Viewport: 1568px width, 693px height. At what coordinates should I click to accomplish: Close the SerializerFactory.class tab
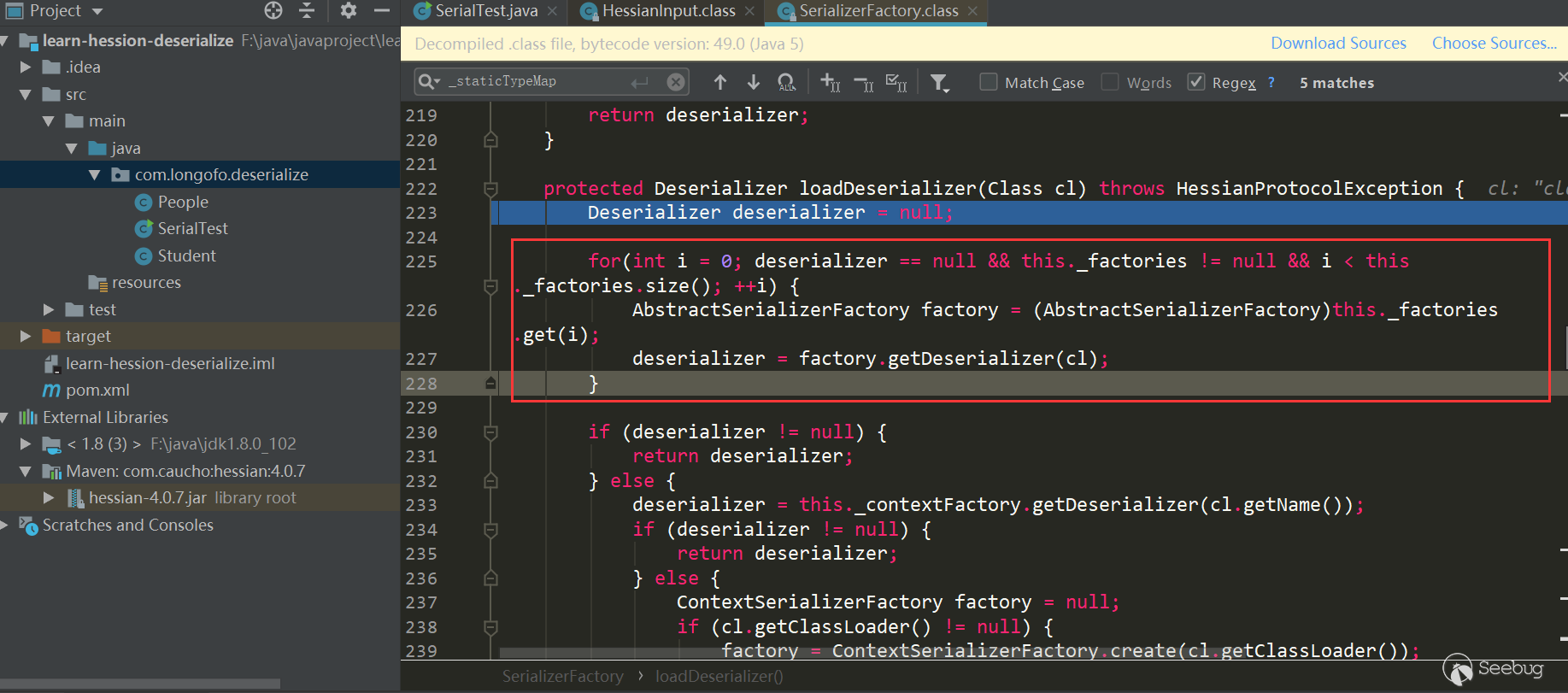(x=972, y=11)
